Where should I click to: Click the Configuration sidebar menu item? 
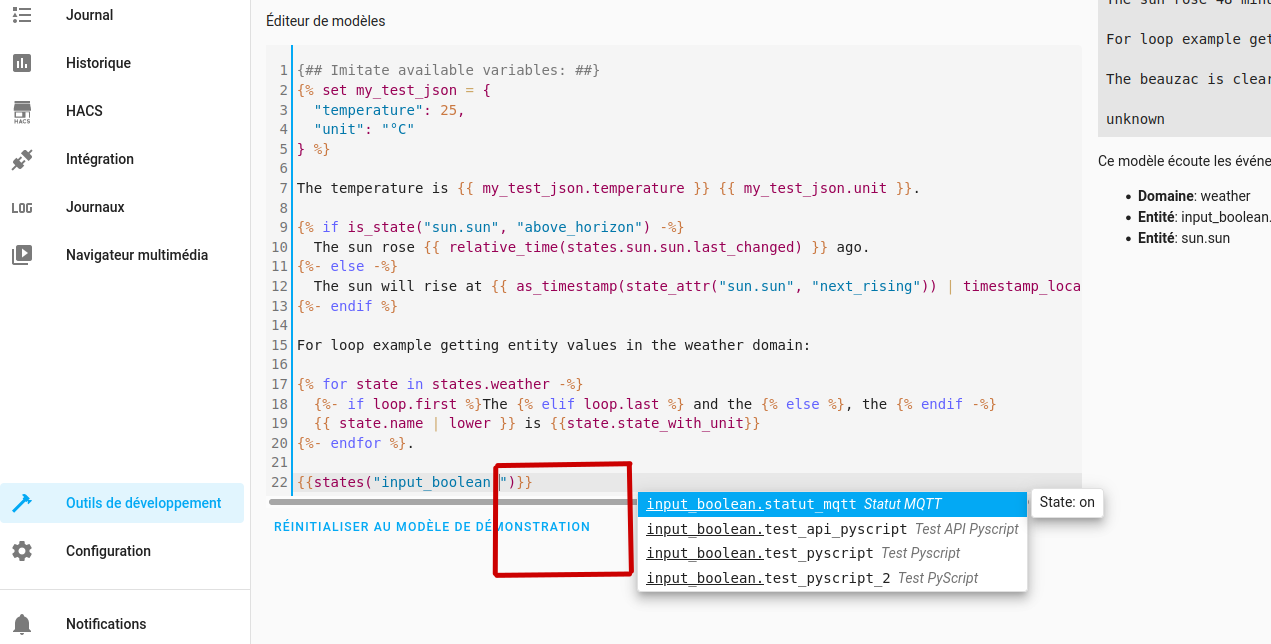click(x=106, y=551)
